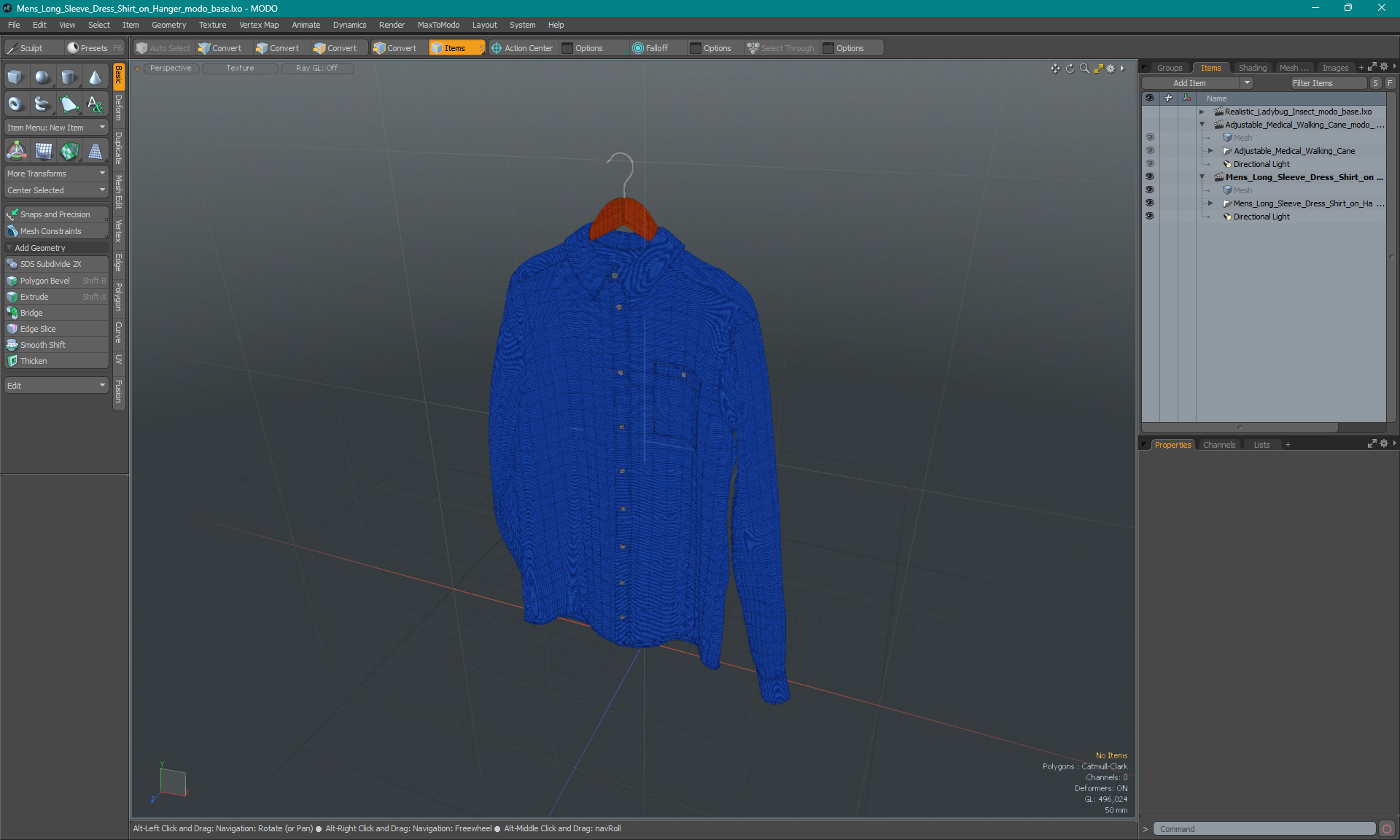Image resolution: width=1400 pixels, height=840 pixels.
Task: Open More Transforms dropdown
Action: (57, 174)
